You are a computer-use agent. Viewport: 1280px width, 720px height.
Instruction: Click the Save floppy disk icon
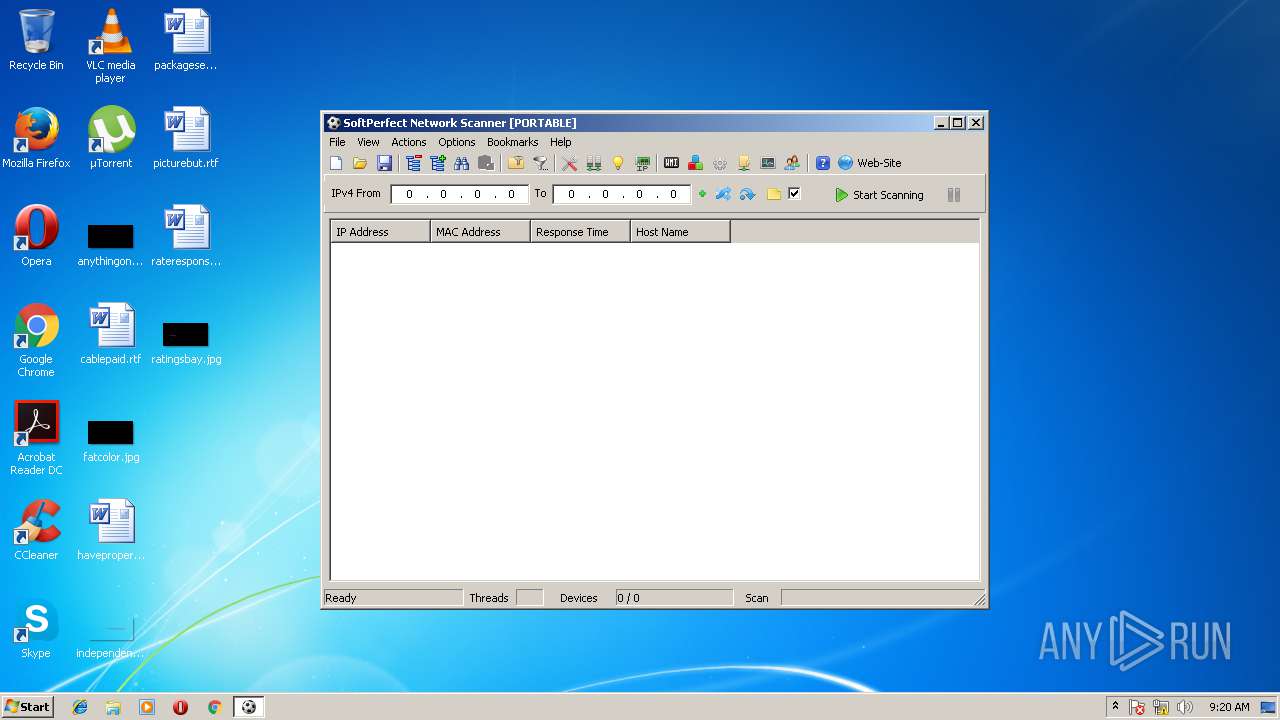coord(384,163)
